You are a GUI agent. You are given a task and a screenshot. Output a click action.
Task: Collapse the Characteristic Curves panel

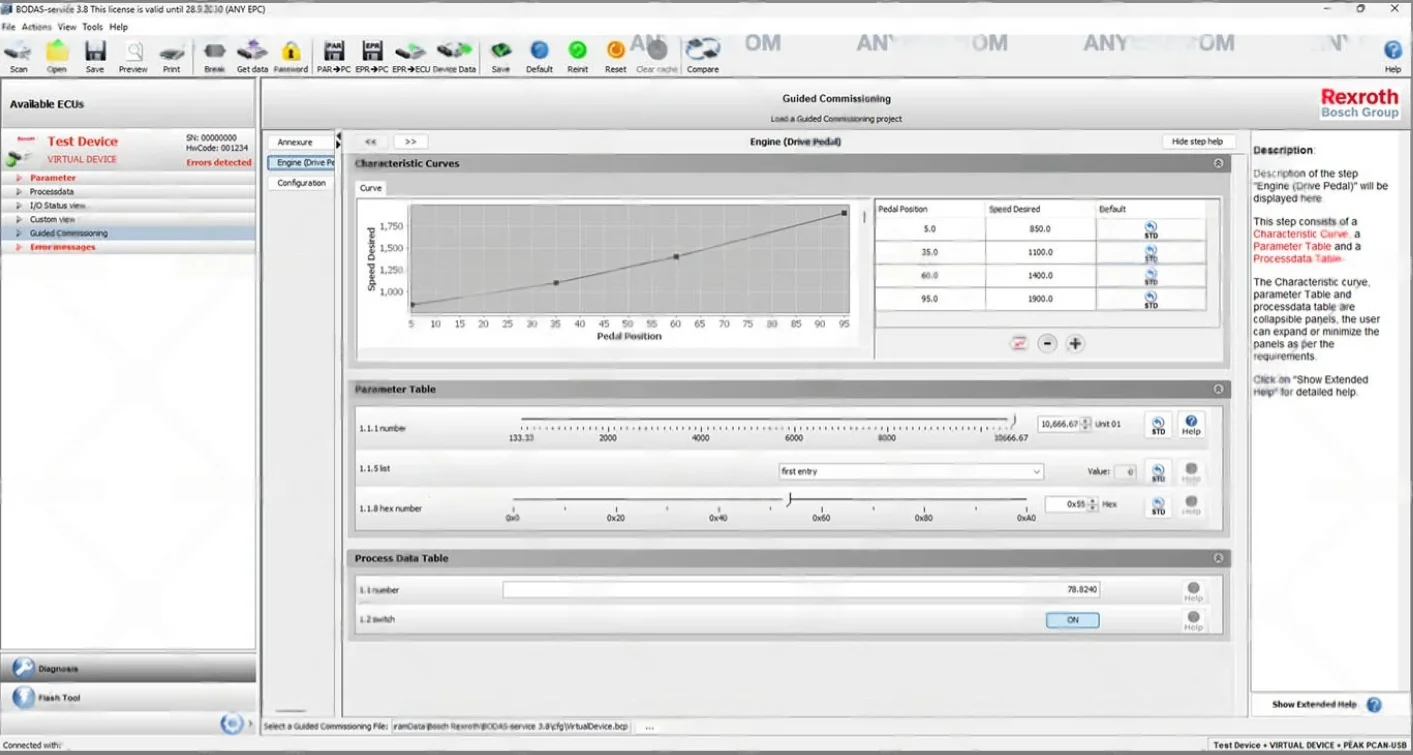click(1218, 163)
